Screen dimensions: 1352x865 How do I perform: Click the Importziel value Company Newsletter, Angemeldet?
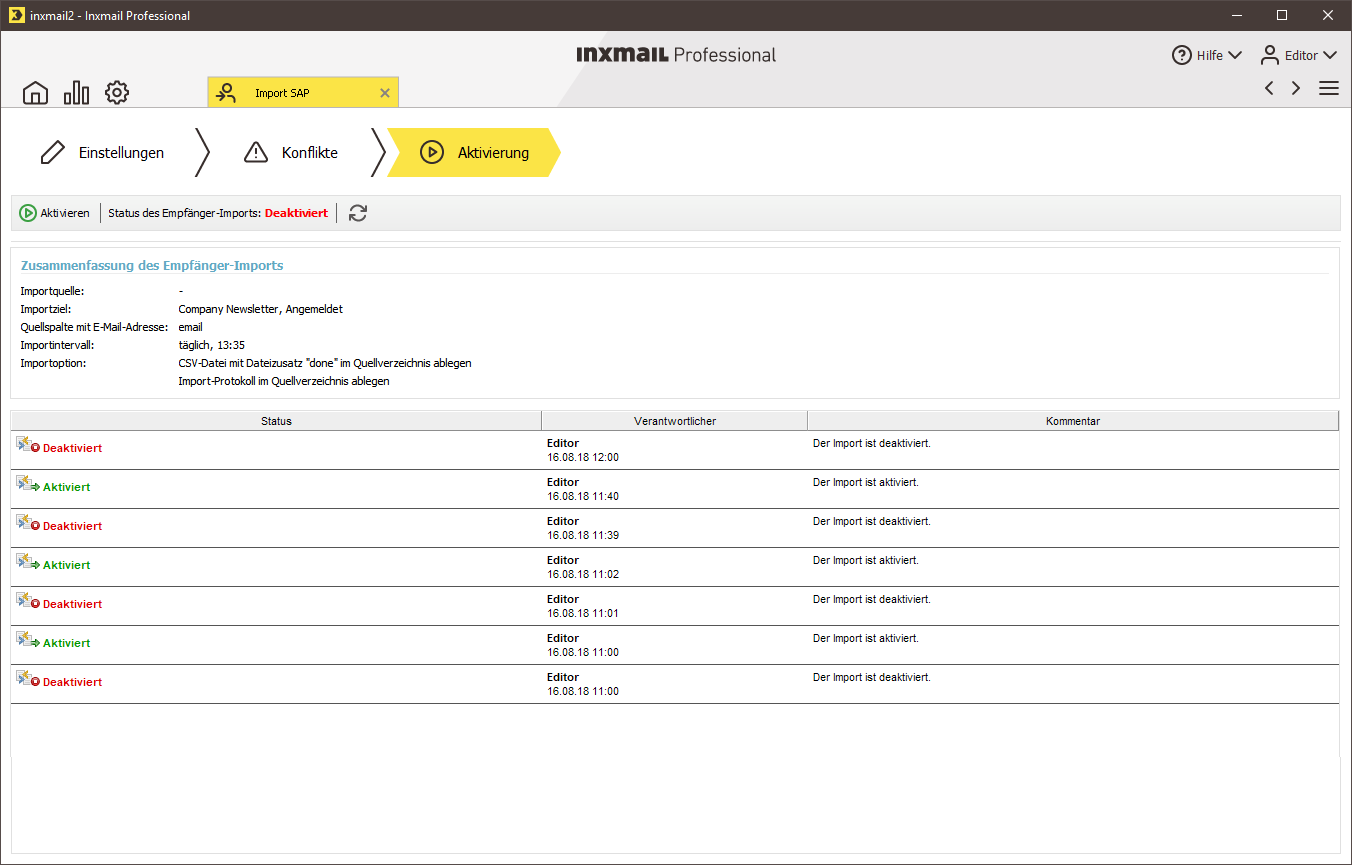(x=260, y=309)
